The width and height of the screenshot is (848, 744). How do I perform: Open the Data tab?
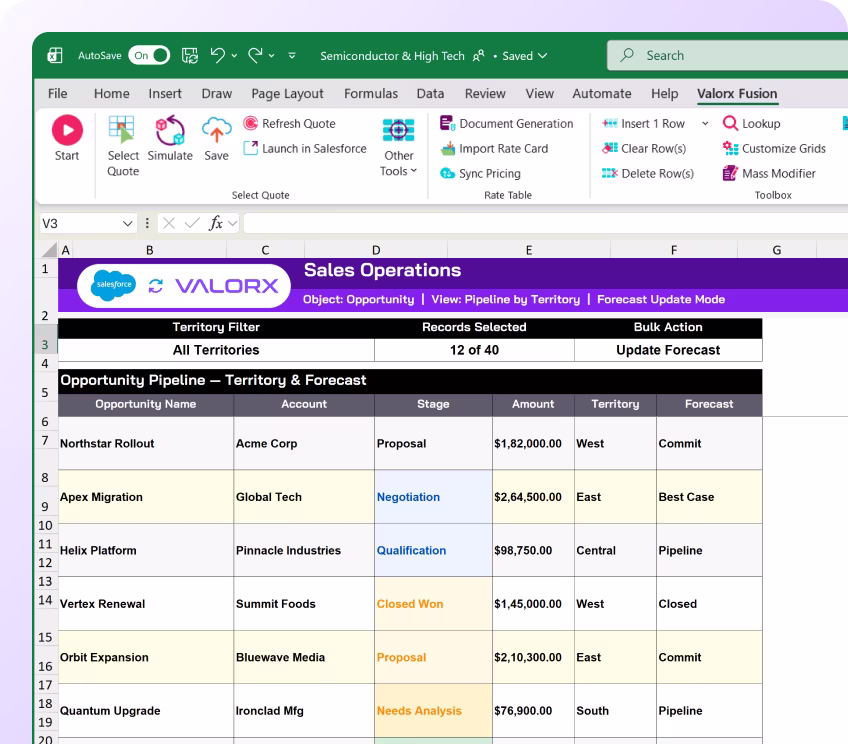[x=430, y=94]
